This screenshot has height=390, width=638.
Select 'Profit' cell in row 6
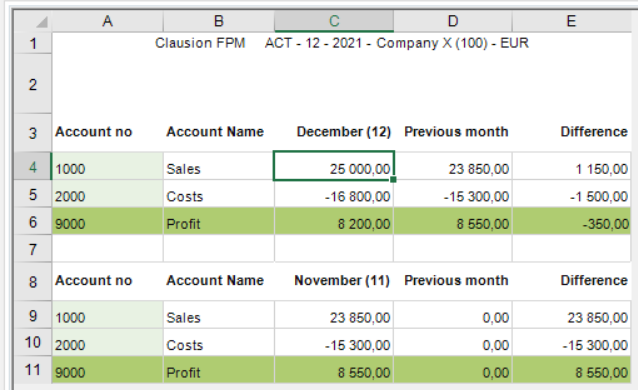click(x=219, y=222)
